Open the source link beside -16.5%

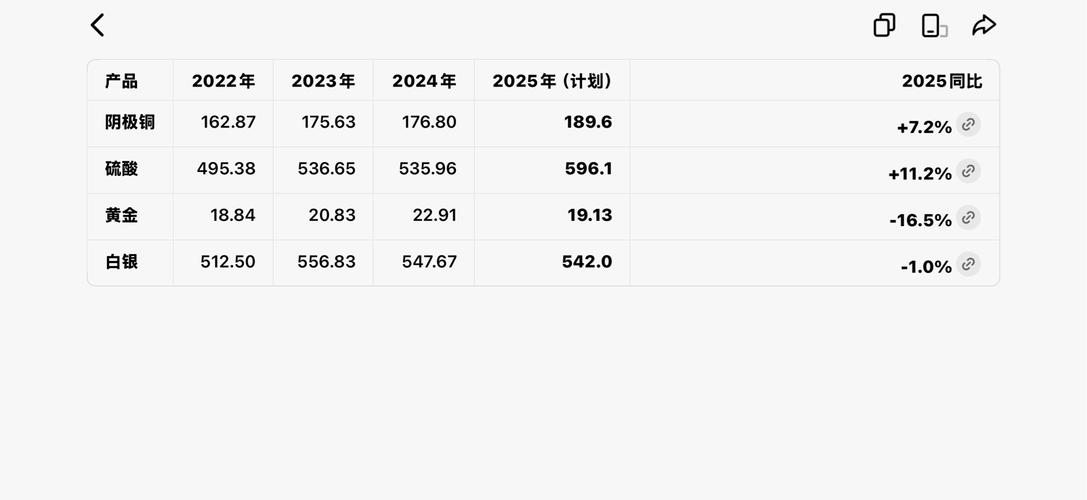click(968, 218)
